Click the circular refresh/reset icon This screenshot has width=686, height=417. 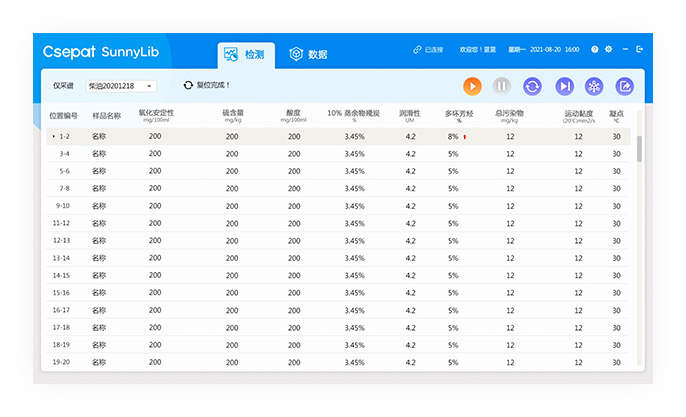tap(533, 87)
